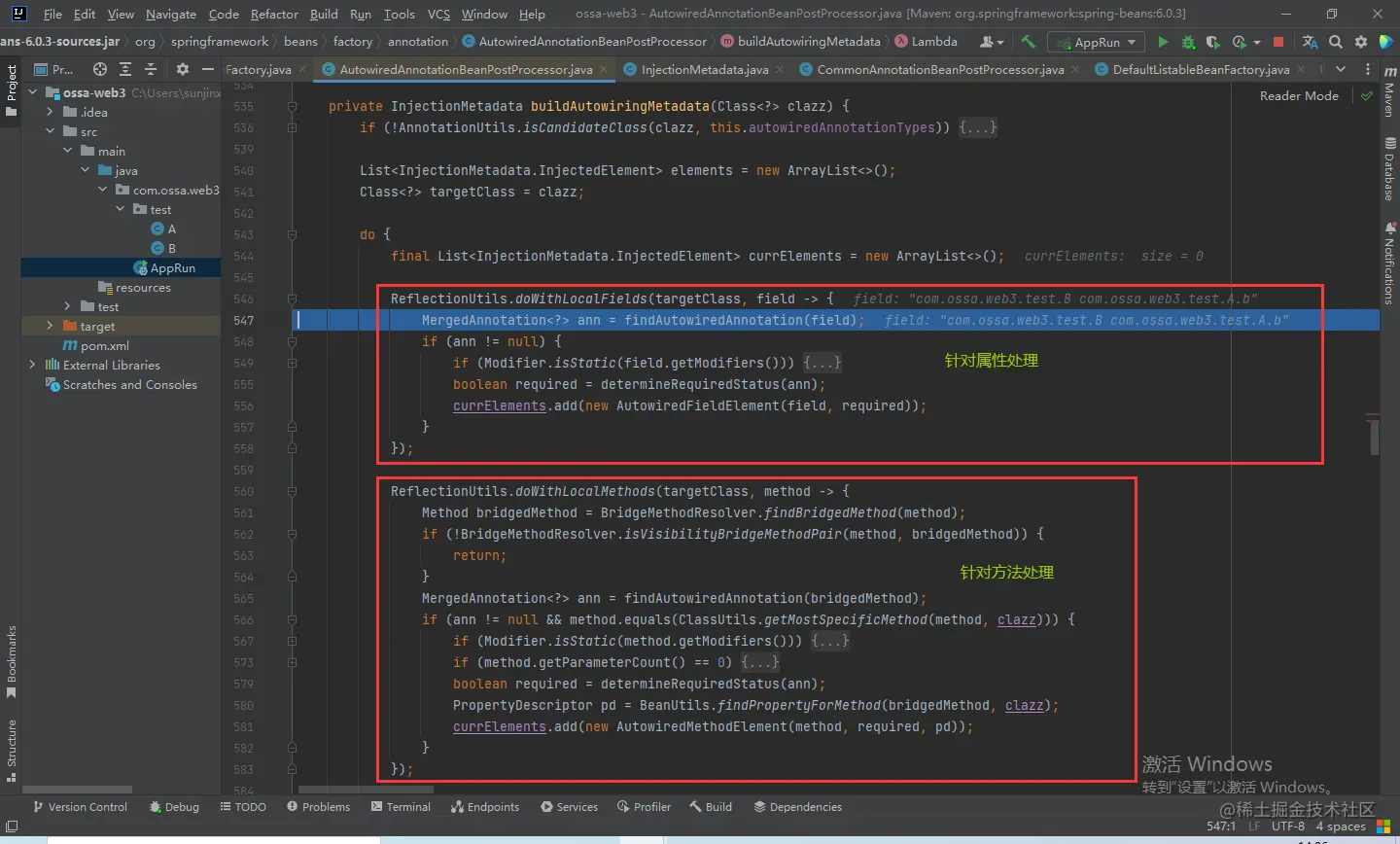Open IDE settings gear in top toolbar
The image size is (1400, 844).
pyautogui.click(x=1361, y=42)
